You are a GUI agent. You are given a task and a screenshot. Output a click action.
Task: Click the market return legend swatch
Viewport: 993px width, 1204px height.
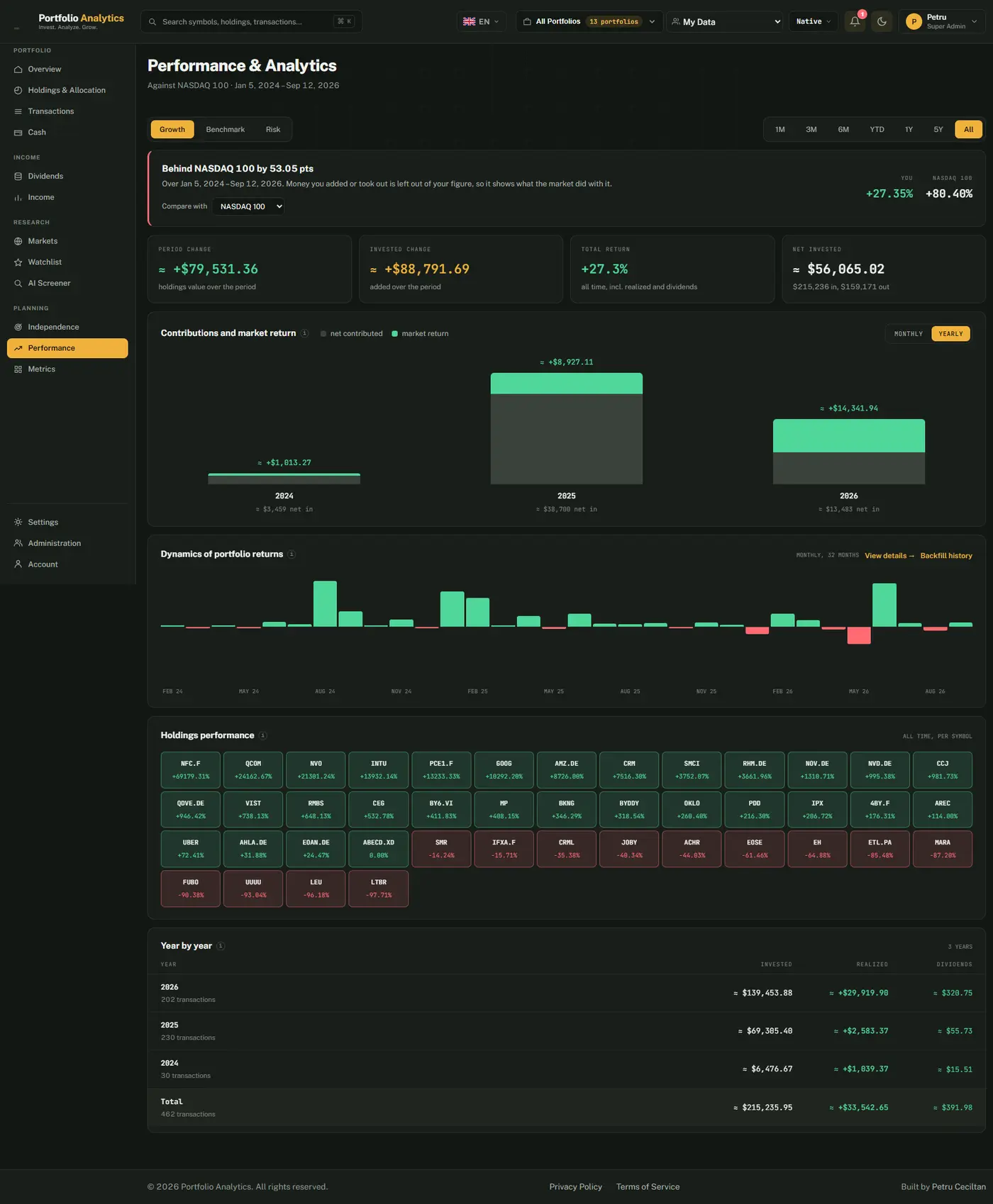395,334
